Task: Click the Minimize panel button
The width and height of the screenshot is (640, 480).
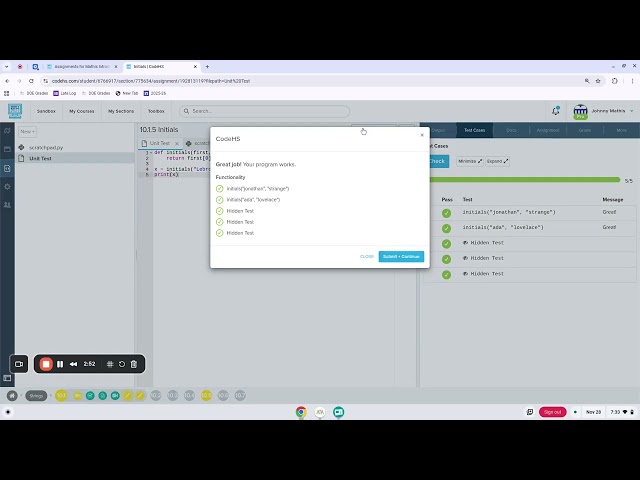Action: pos(470,161)
